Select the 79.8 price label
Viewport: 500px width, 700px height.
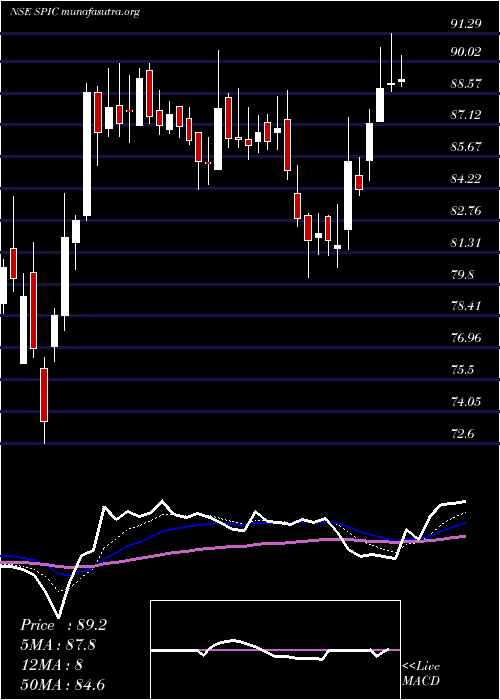[462, 275]
